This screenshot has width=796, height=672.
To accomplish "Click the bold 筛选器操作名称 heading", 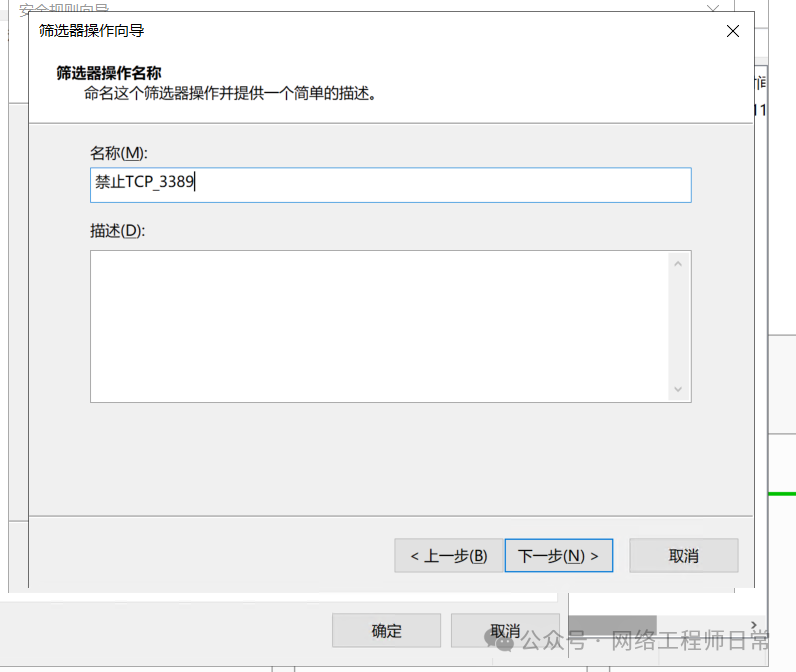I will pyautogui.click(x=109, y=73).
